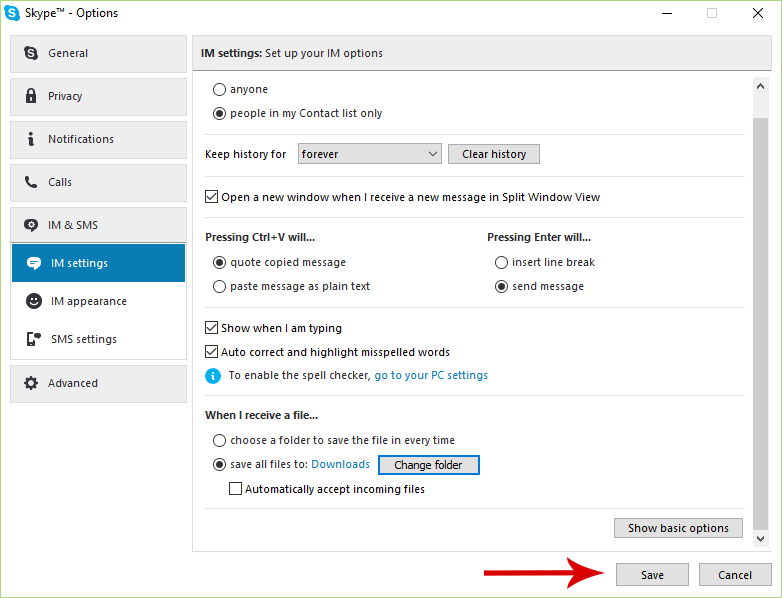Click the padlock icon for Privacy
Screen dimensions: 782x598
coord(31,96)
